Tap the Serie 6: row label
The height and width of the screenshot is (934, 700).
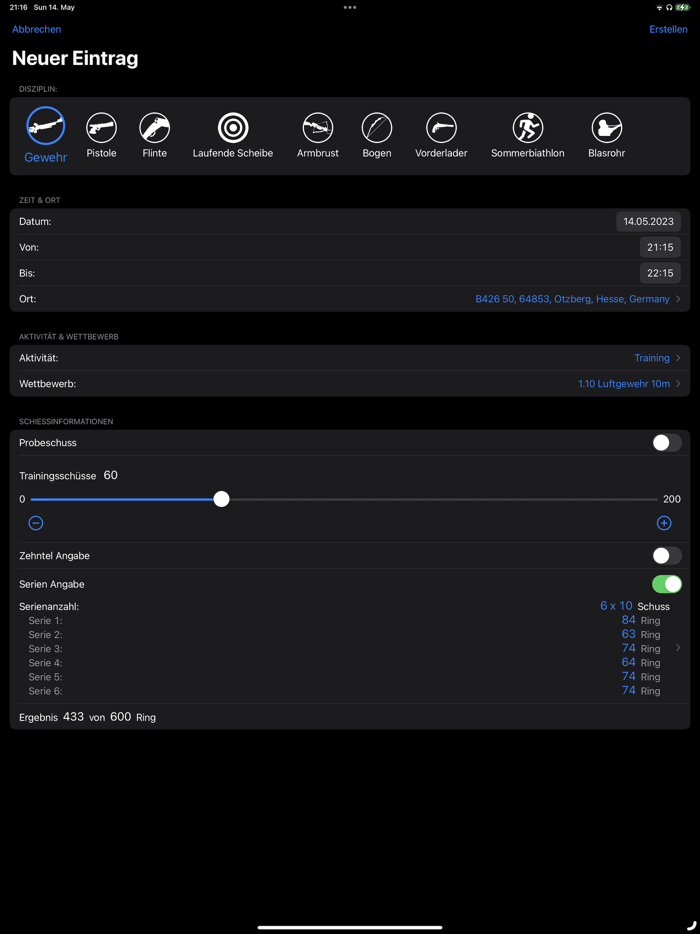pyautogui.click(x=45, y=692)
